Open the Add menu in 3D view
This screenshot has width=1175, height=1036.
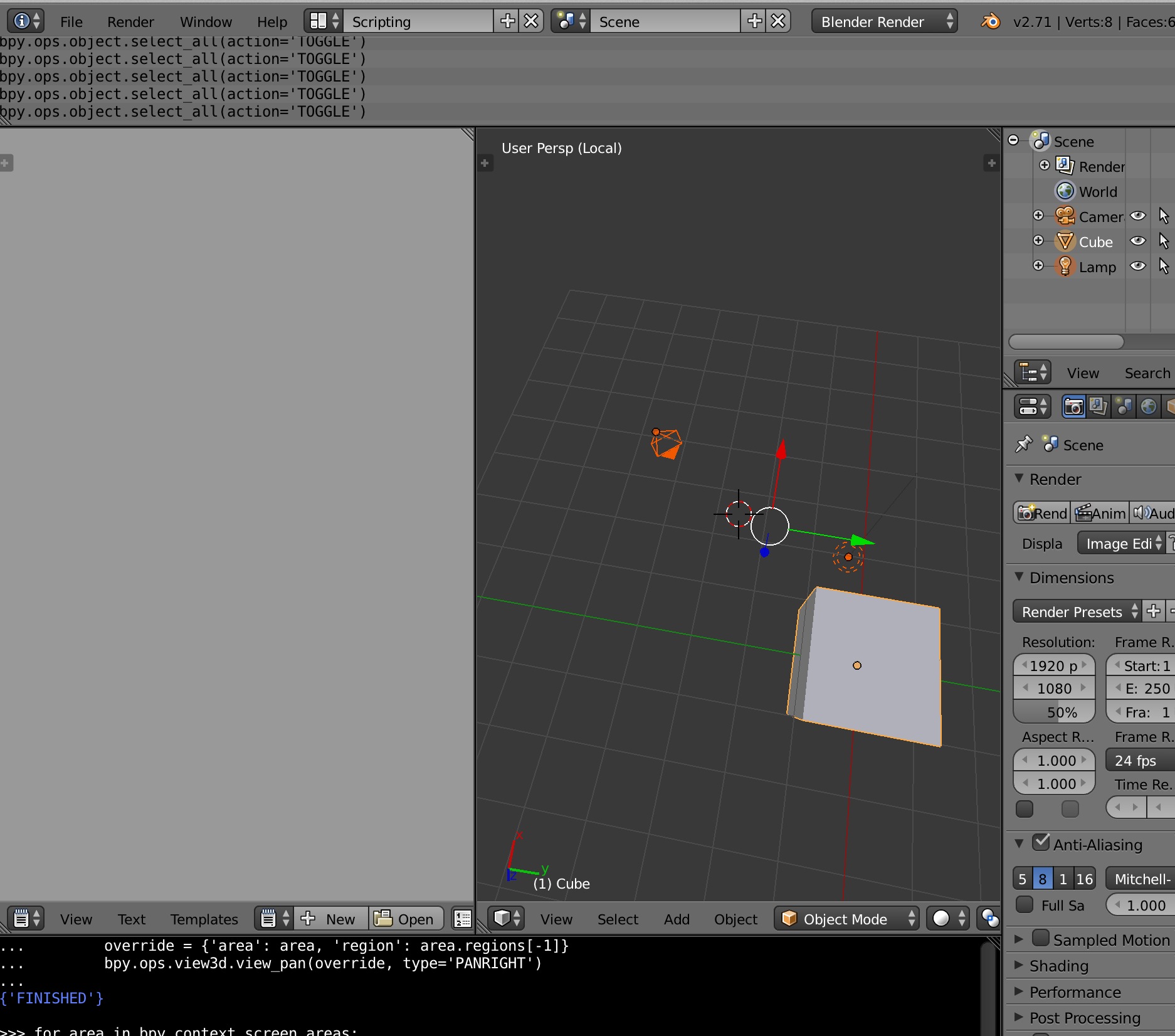[677, 919]
